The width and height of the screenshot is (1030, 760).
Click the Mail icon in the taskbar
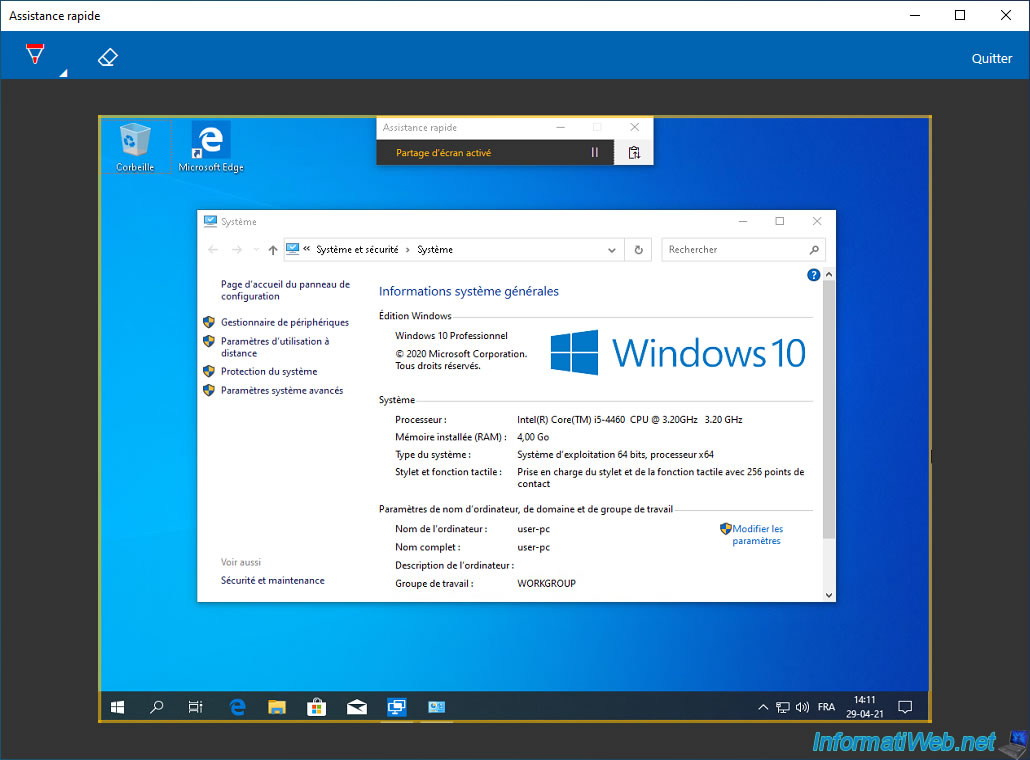point(357,707)
